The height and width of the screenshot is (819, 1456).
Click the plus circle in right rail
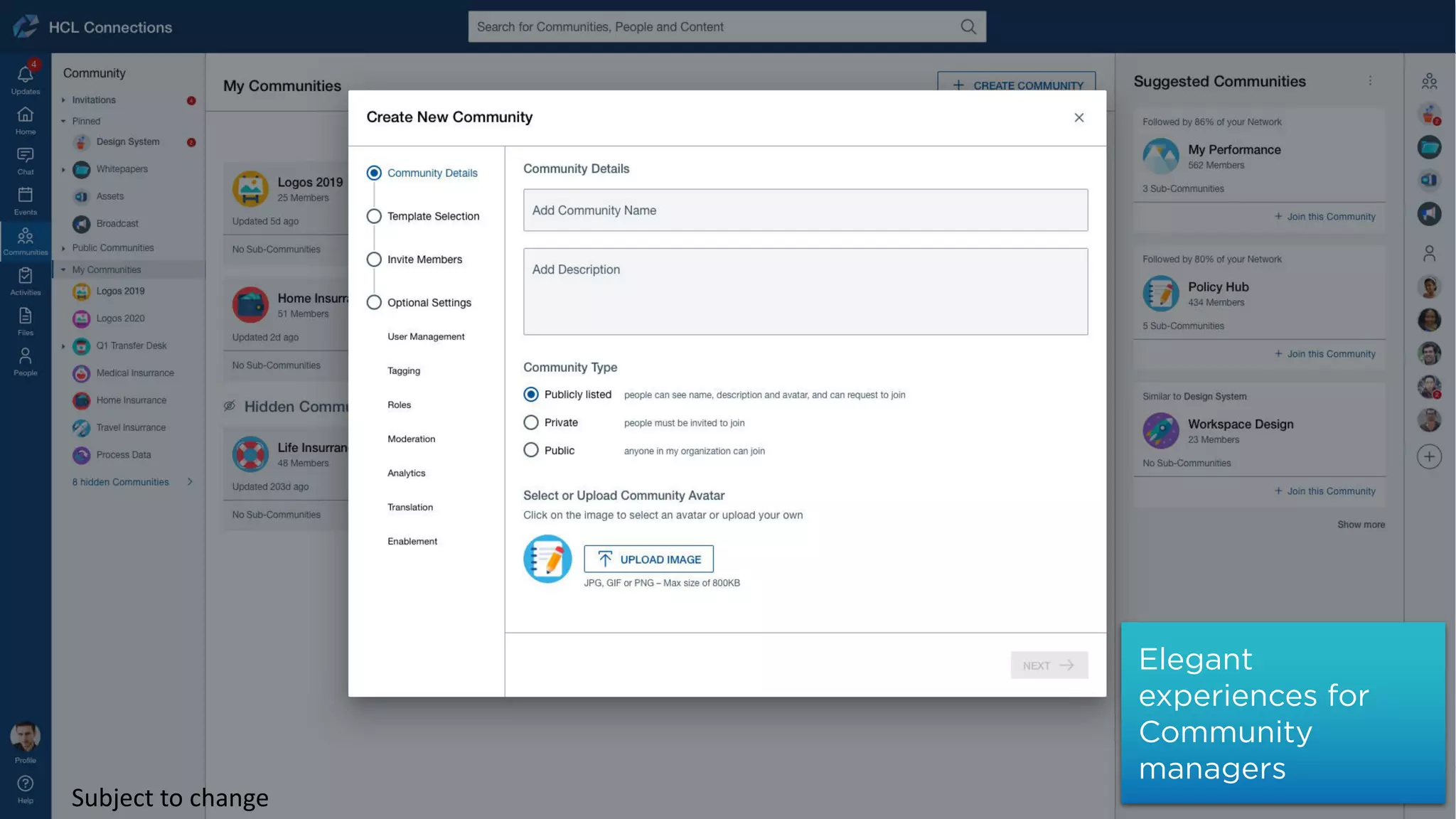click(1429, 456)
